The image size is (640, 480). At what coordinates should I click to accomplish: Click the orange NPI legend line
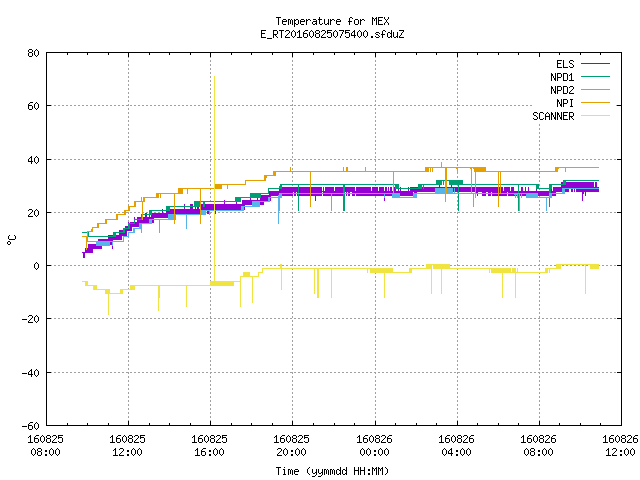click(x=595, y=102)
